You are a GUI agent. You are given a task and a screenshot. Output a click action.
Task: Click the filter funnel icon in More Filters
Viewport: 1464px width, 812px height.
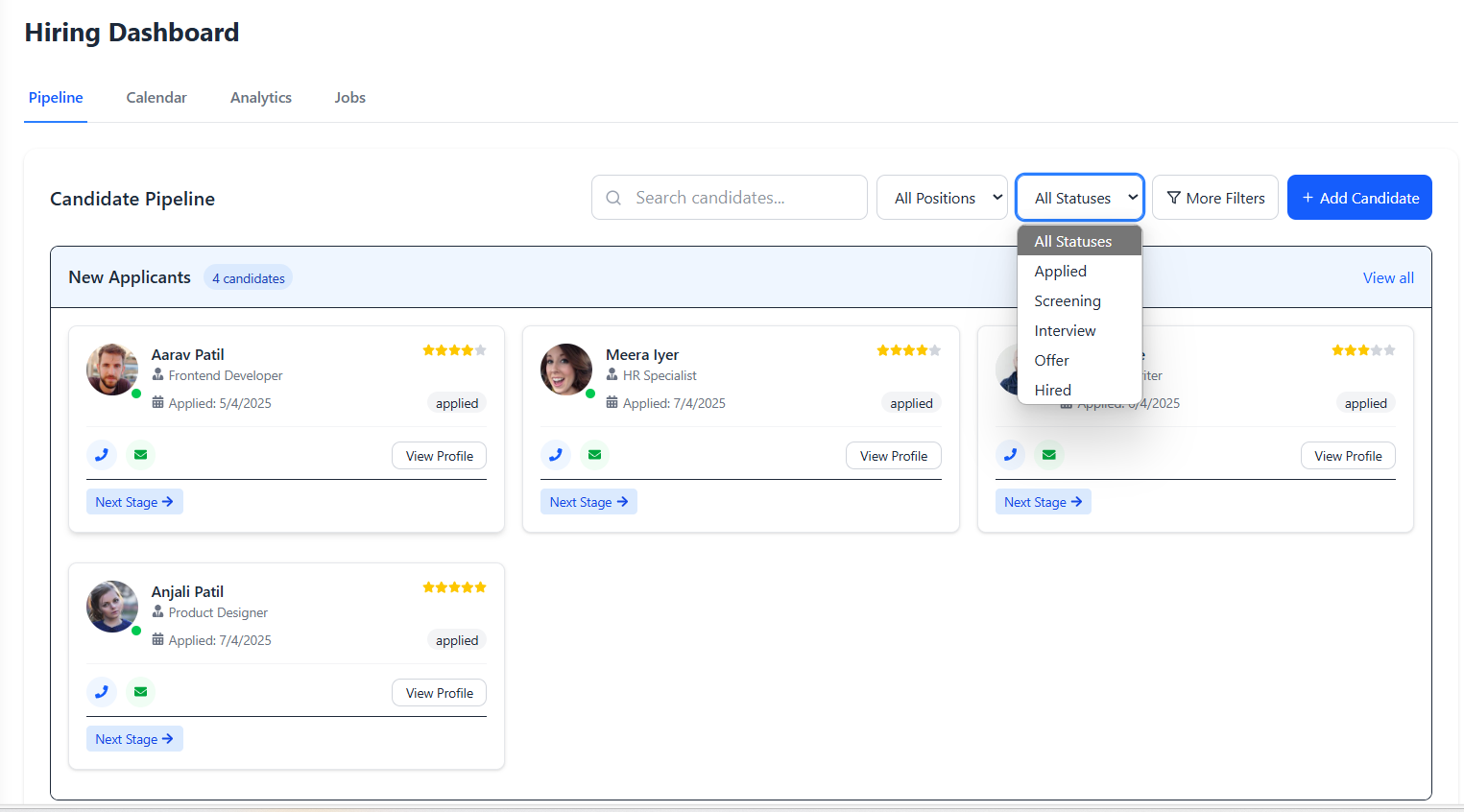tap(1173, 198)
